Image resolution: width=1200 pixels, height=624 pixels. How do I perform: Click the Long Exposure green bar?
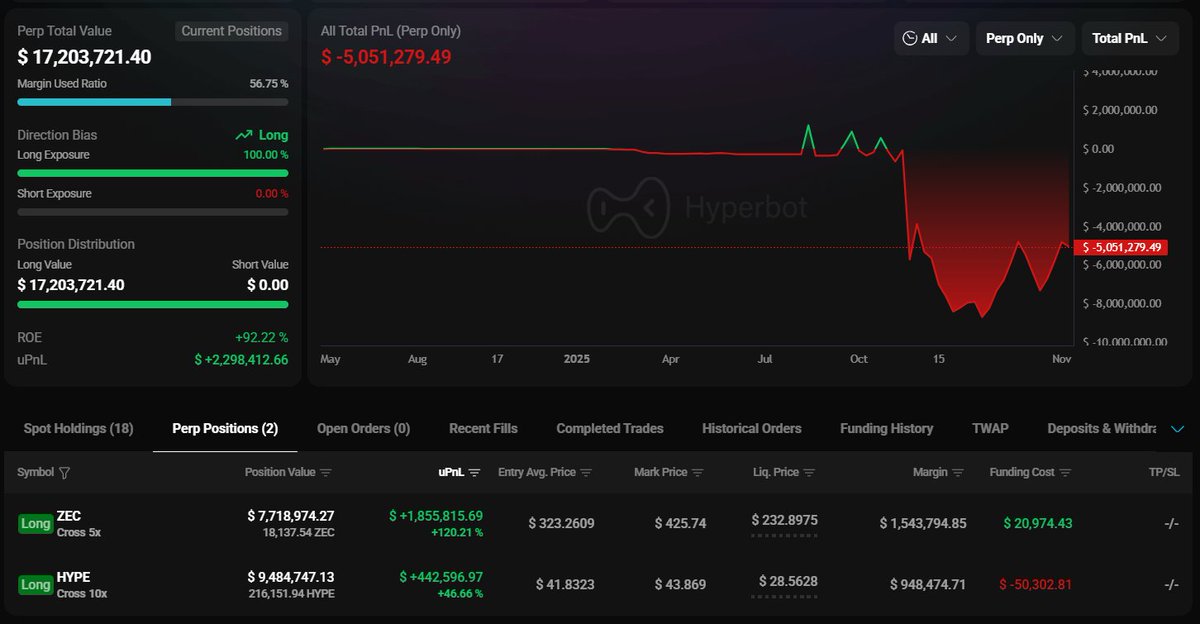153,172
